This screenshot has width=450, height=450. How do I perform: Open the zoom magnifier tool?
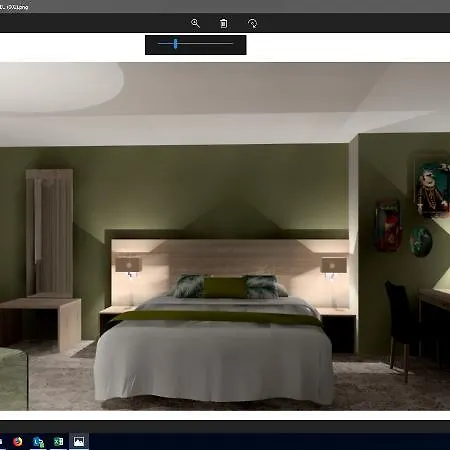[x=195, y=23]
